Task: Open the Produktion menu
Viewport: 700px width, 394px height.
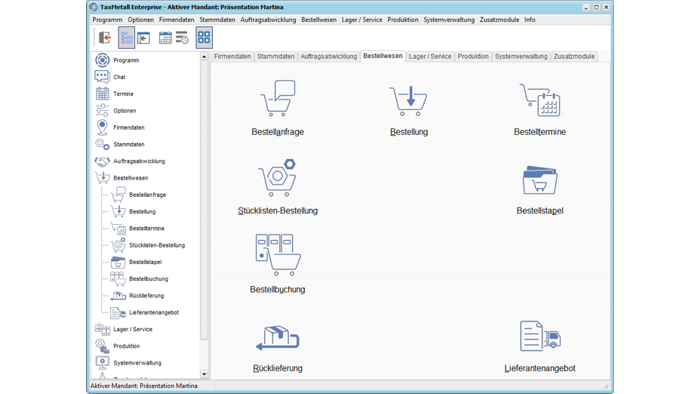Action: [x=403, y=20]
